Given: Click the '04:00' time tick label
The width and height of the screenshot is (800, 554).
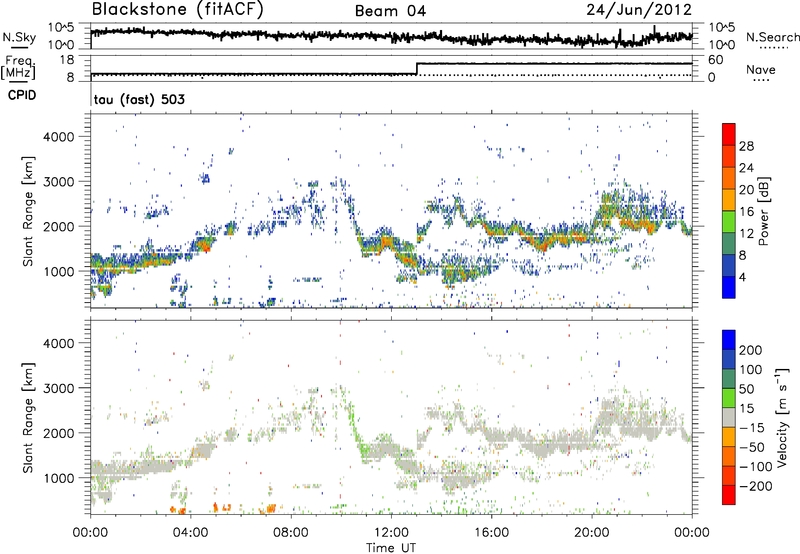Looking at the screenshot, I should pos(190,533).
